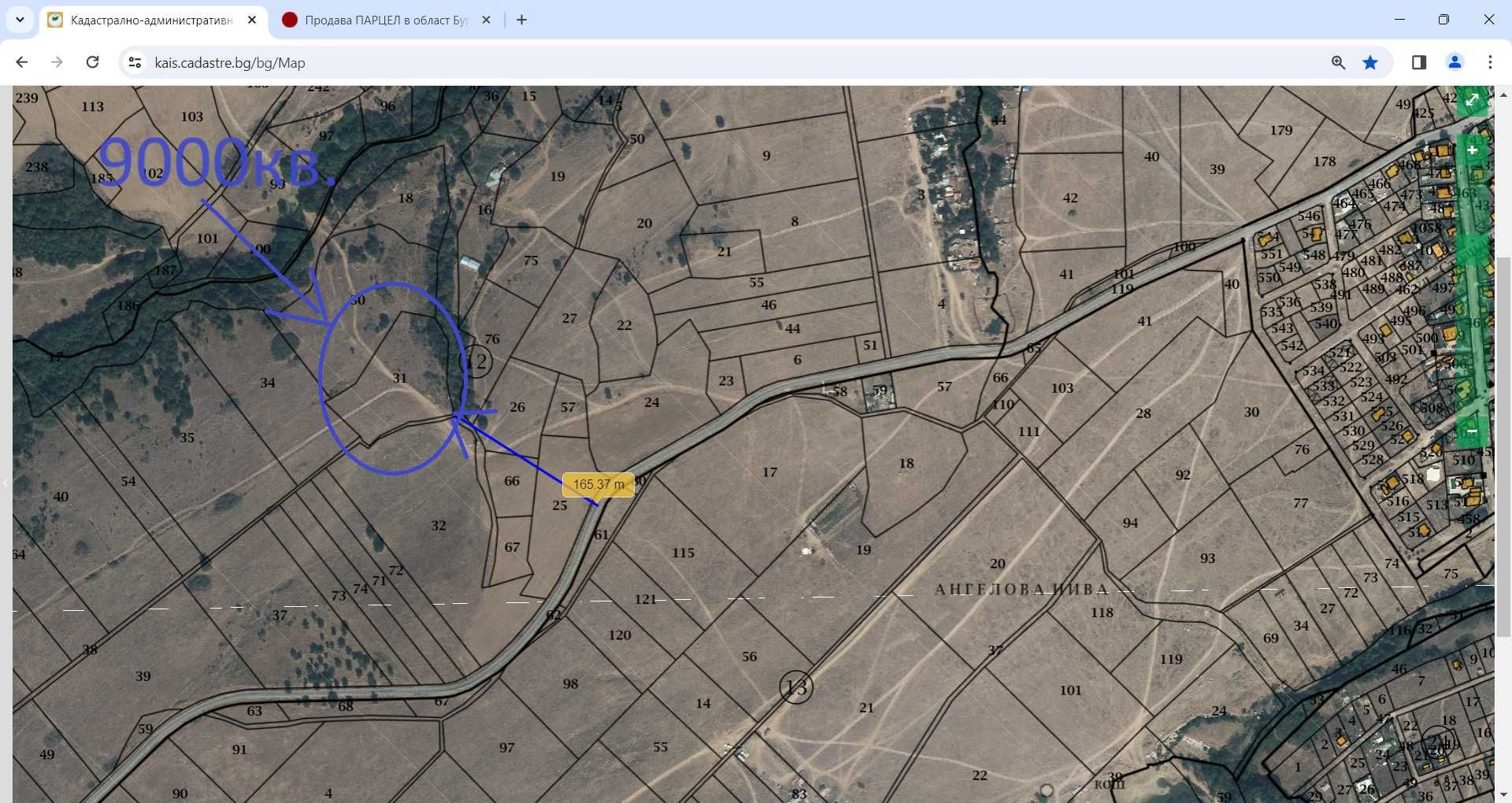This screenshot has width=1512, height=803.
Task: Open the browser zoom magnifier icon
Action: tap(1338, 62)
